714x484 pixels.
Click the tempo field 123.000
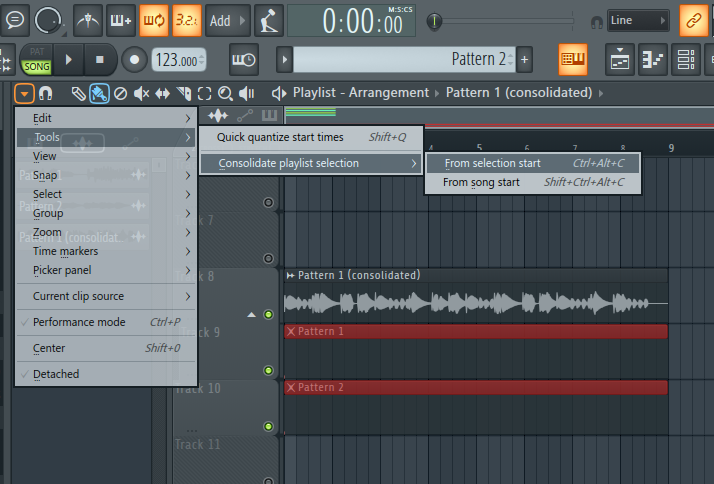click(x=178, y=60)
